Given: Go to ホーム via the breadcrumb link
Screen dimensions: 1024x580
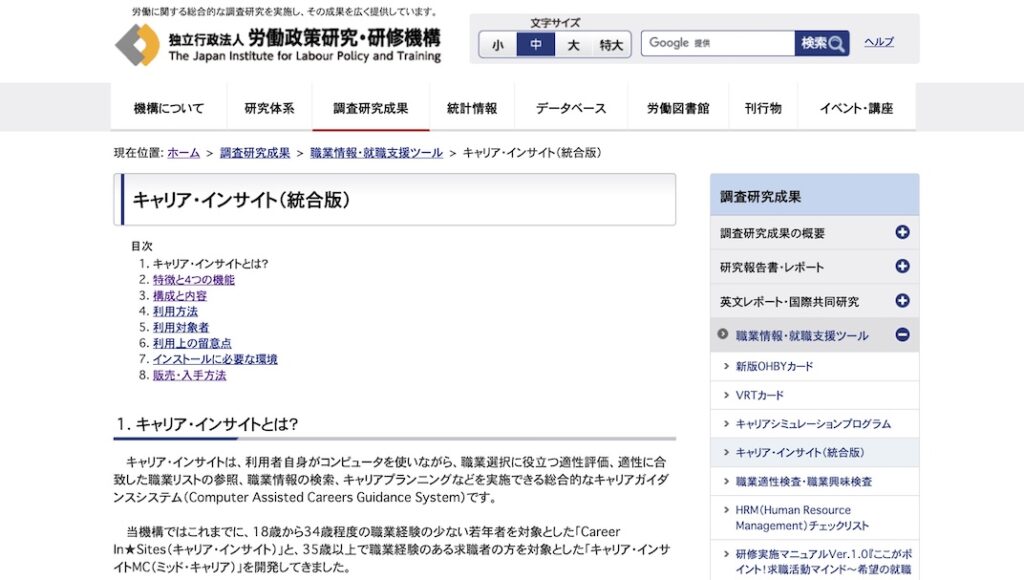Looking at the screenshot, I should point(183,153).
